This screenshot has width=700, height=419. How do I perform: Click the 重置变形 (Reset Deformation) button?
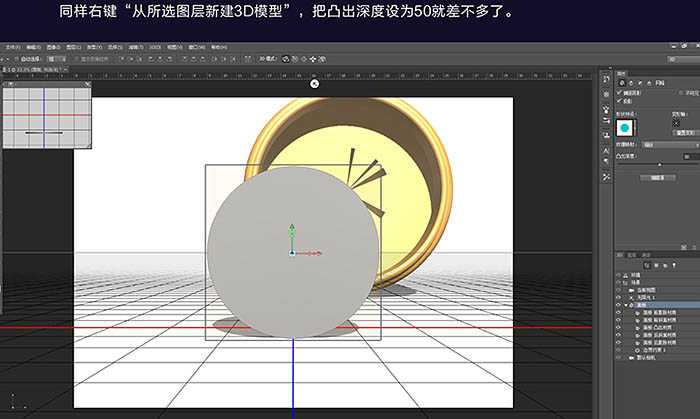tap(685, 133)
